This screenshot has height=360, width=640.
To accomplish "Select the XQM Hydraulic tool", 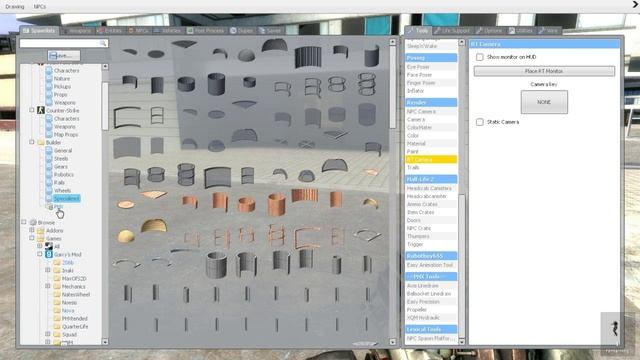I will [x=431, y=318].
